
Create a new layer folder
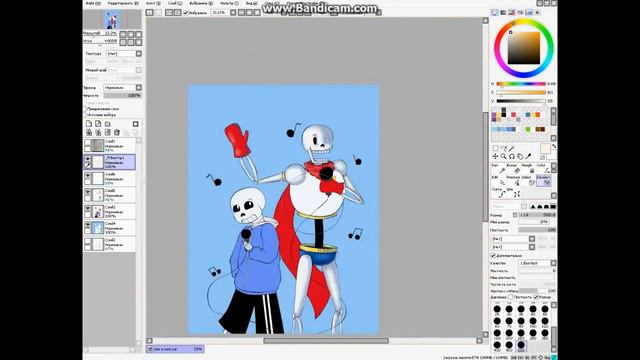pos(107,124)
